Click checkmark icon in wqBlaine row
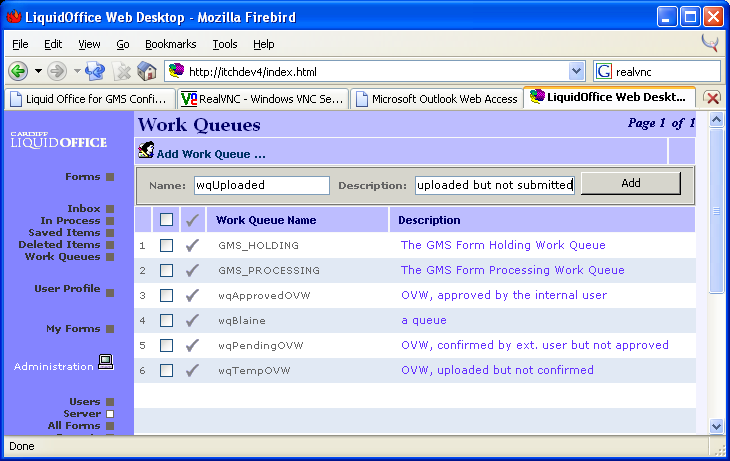This screenshot has height=461, width=730. (x=193, y=320)
